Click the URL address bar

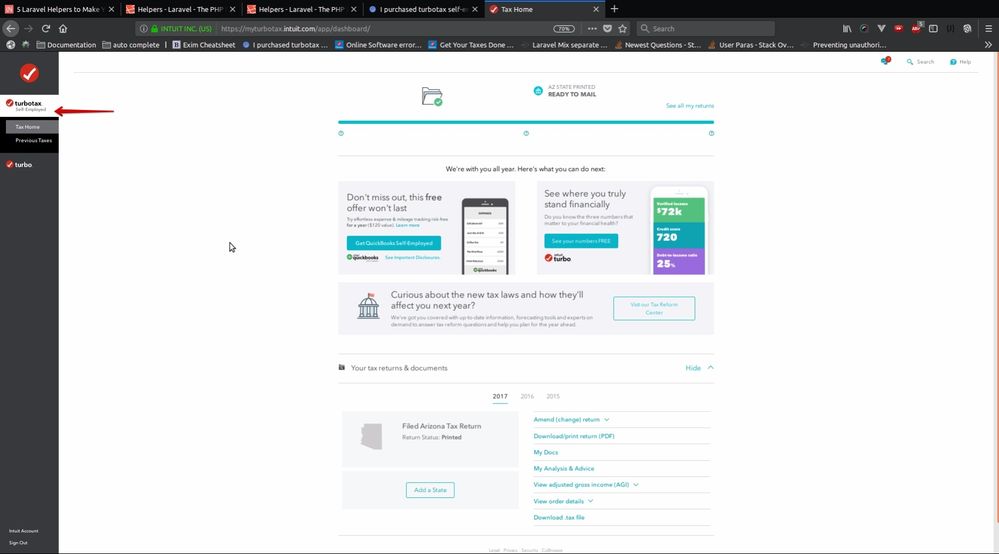pos(382,29)
